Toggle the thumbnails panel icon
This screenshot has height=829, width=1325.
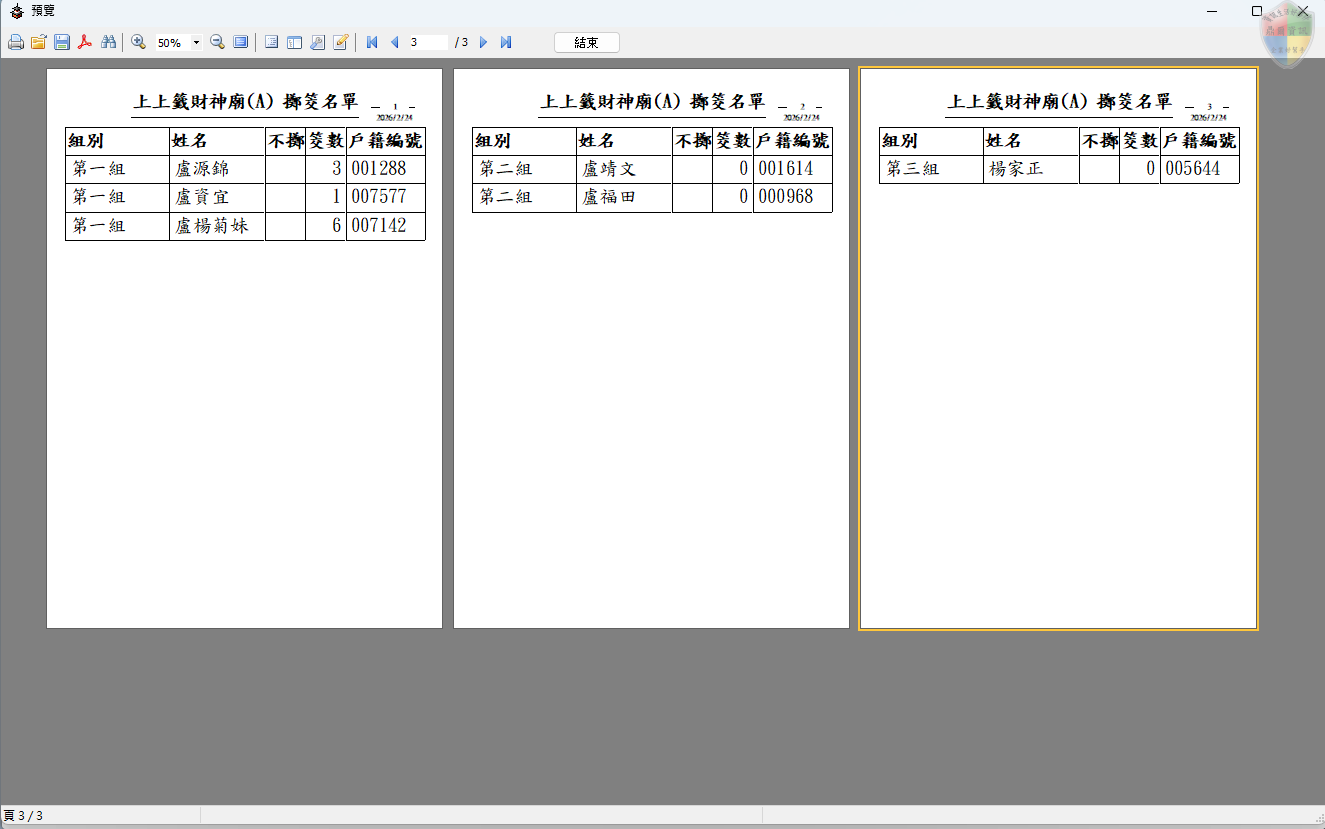pyautogui.click(x=294, y=42)
